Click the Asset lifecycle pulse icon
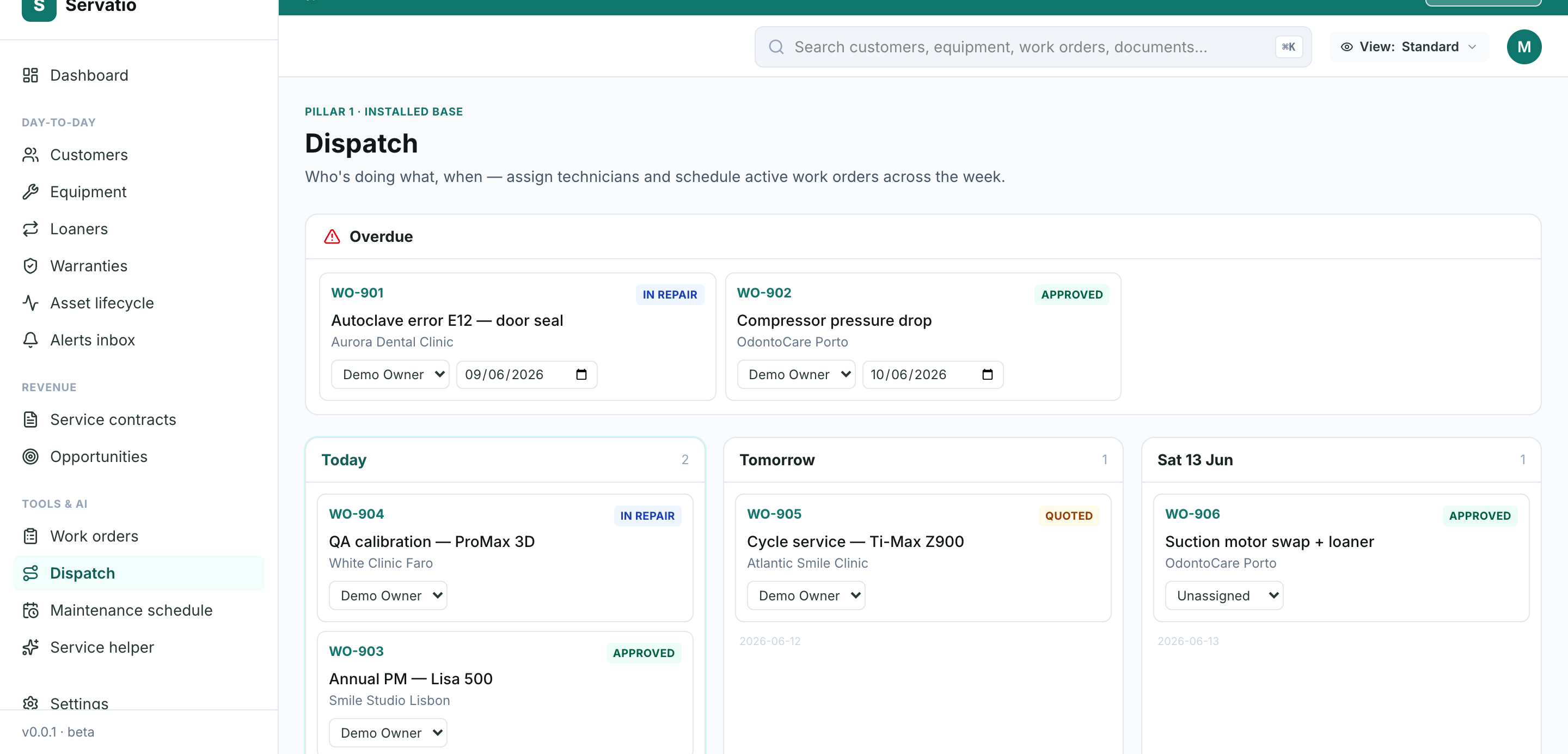This screenshot has width=1568, height=754. click(x=30, y=303)
